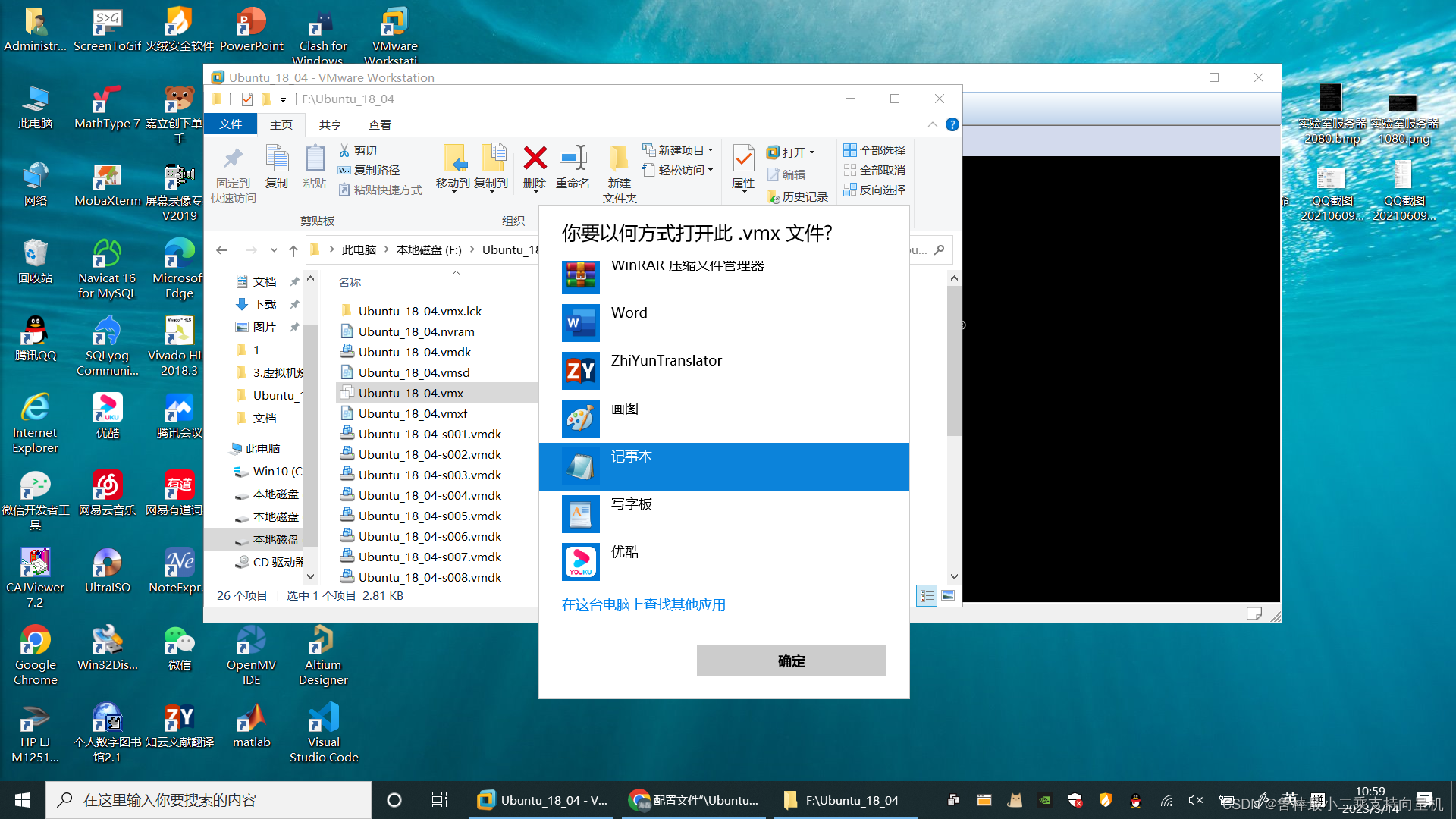
Task: Click the Paste (粘贴) ribbon icon
Action: click(315, 158)
